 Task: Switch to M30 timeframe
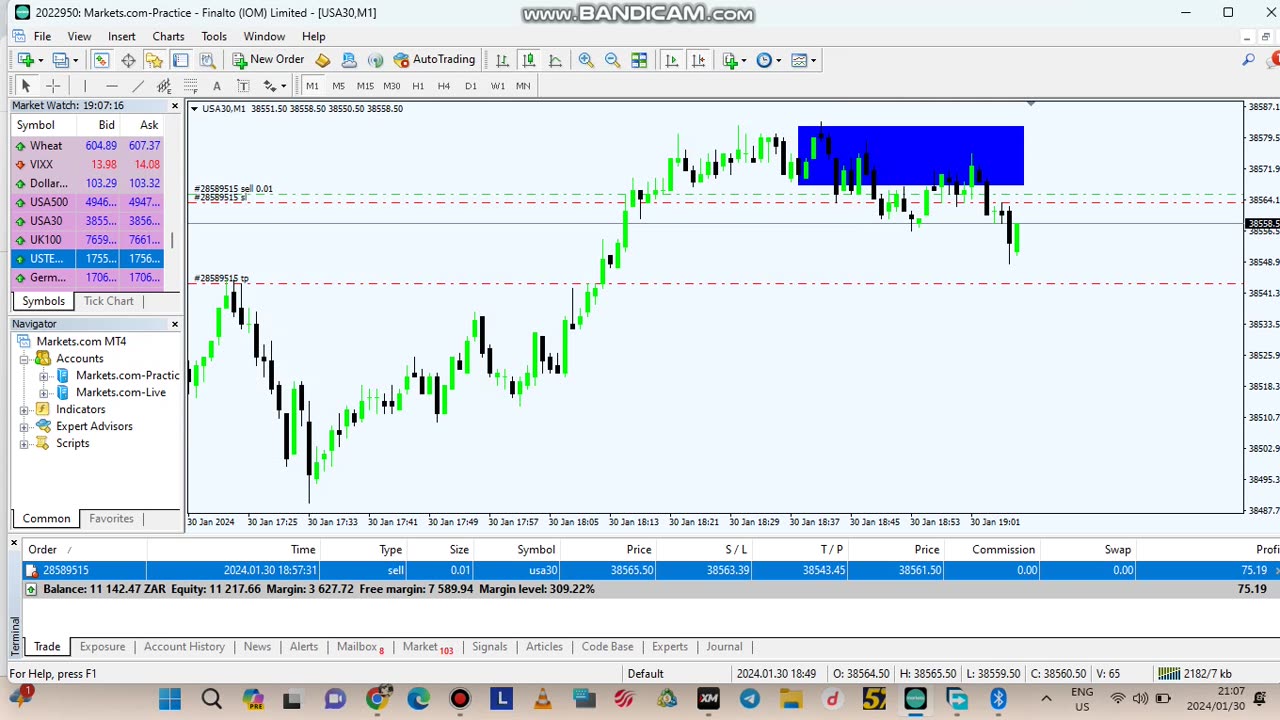pyautogui.click(x=391, y=86)
